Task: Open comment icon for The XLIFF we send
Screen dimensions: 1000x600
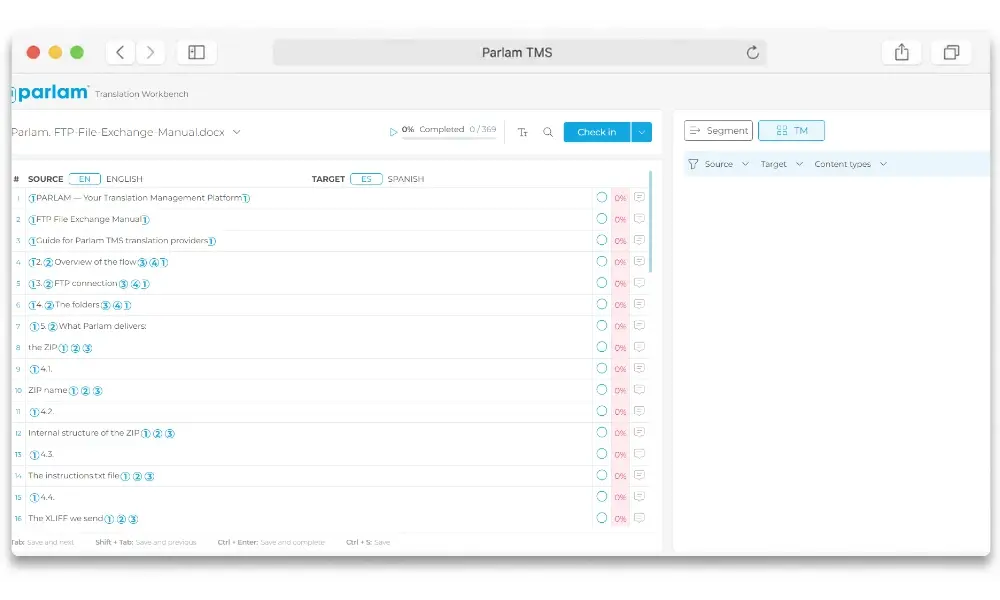Action: click(x=639, y=518)
